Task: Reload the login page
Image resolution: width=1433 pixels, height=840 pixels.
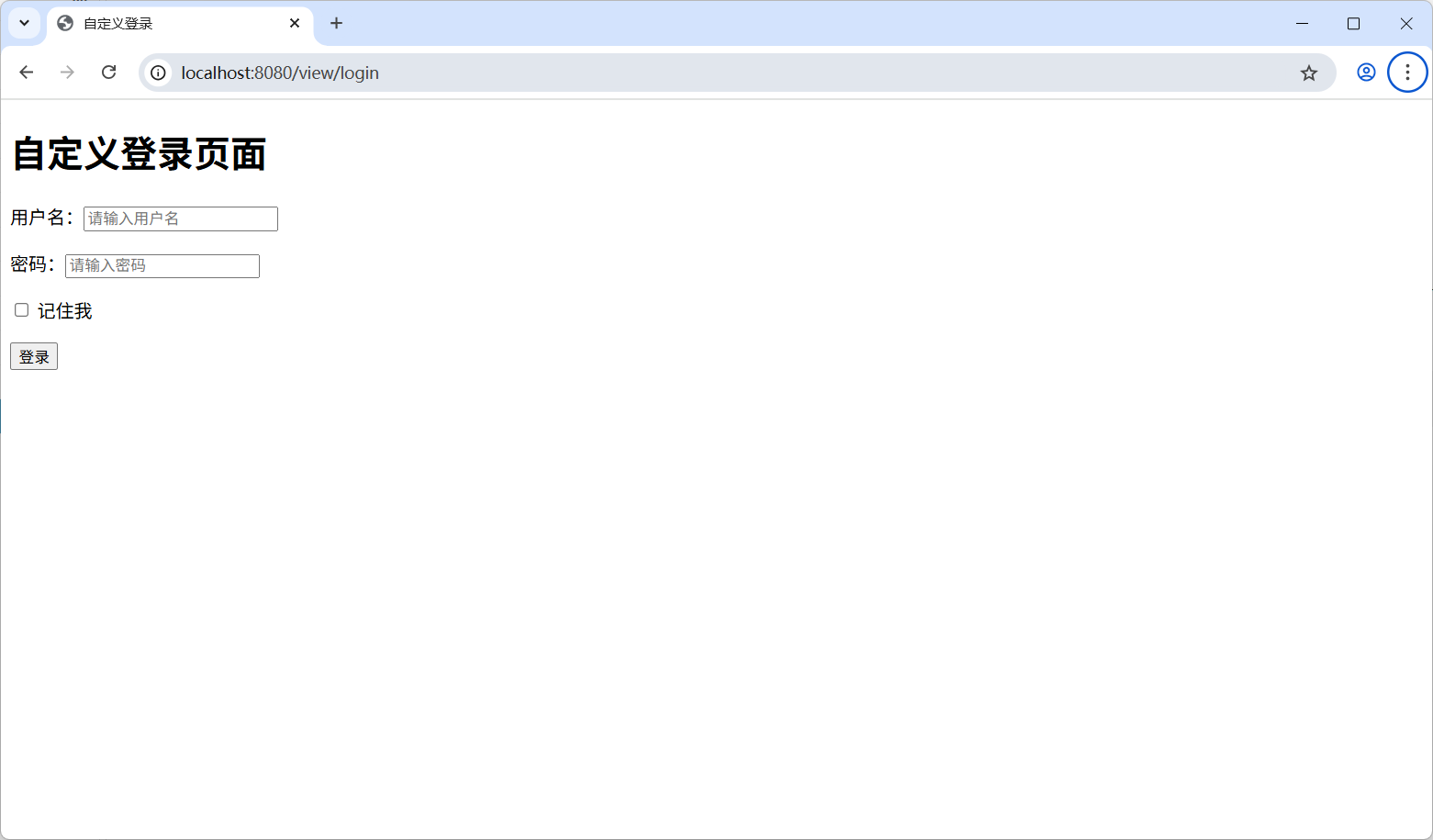Action: 108,73
